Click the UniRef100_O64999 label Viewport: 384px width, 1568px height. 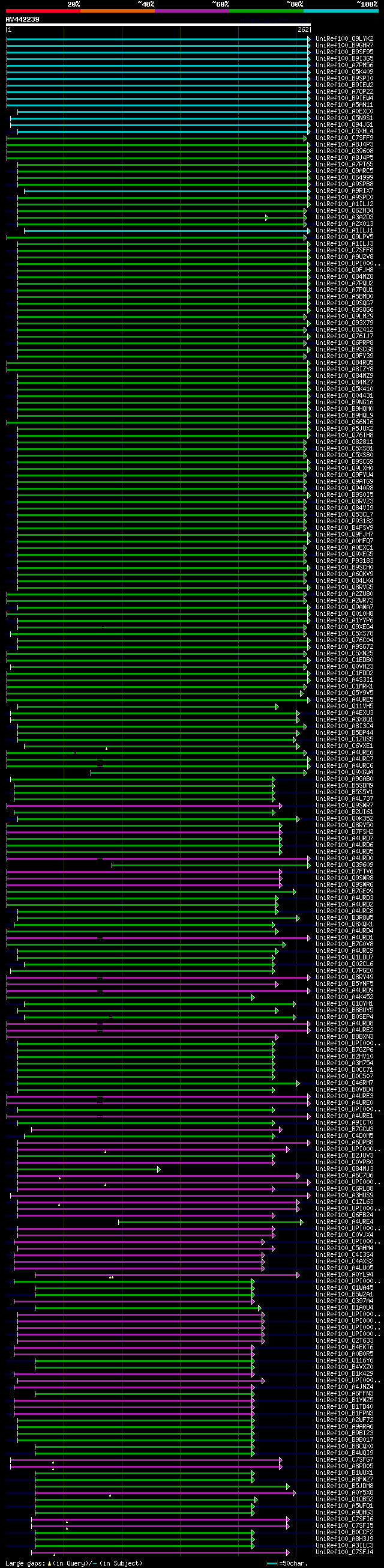click(x=344, y=178)
